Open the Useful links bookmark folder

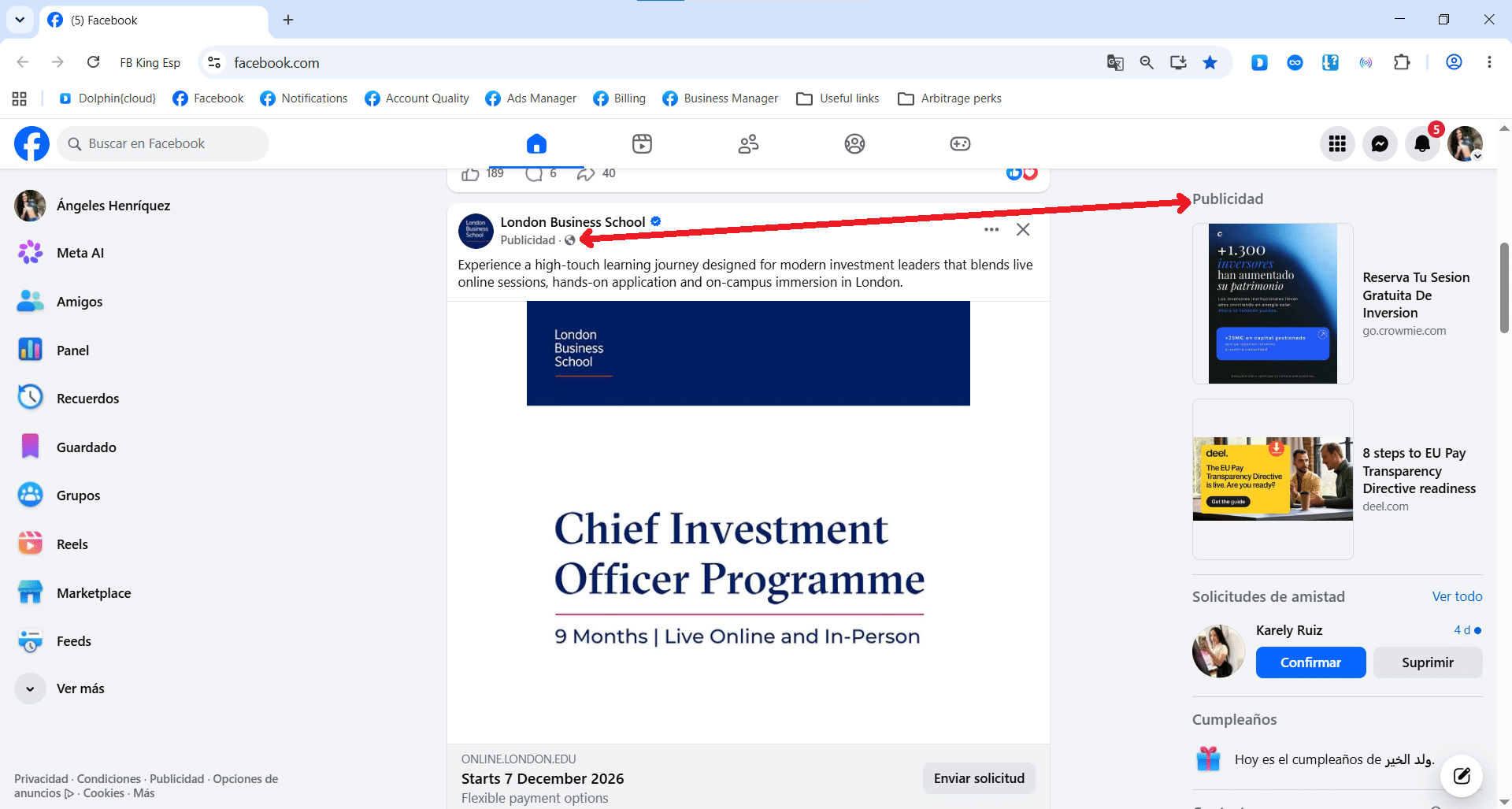pos(838,98)
